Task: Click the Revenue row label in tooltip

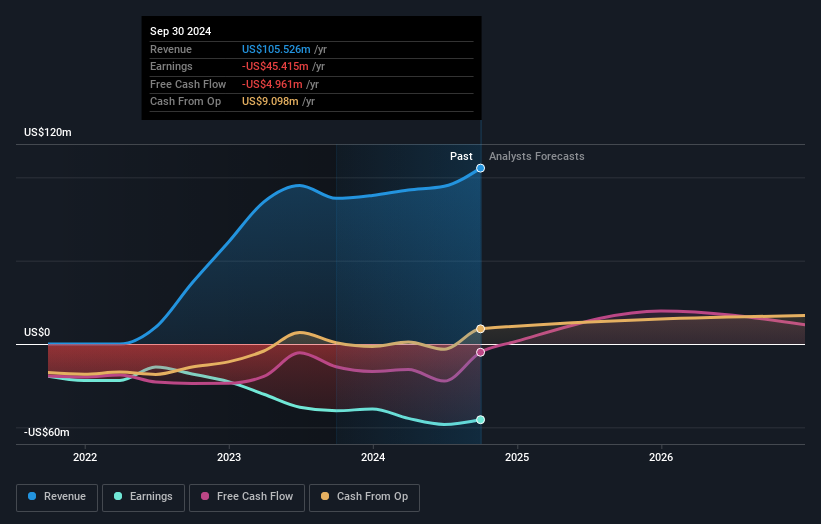Action: tap(171, 49)
